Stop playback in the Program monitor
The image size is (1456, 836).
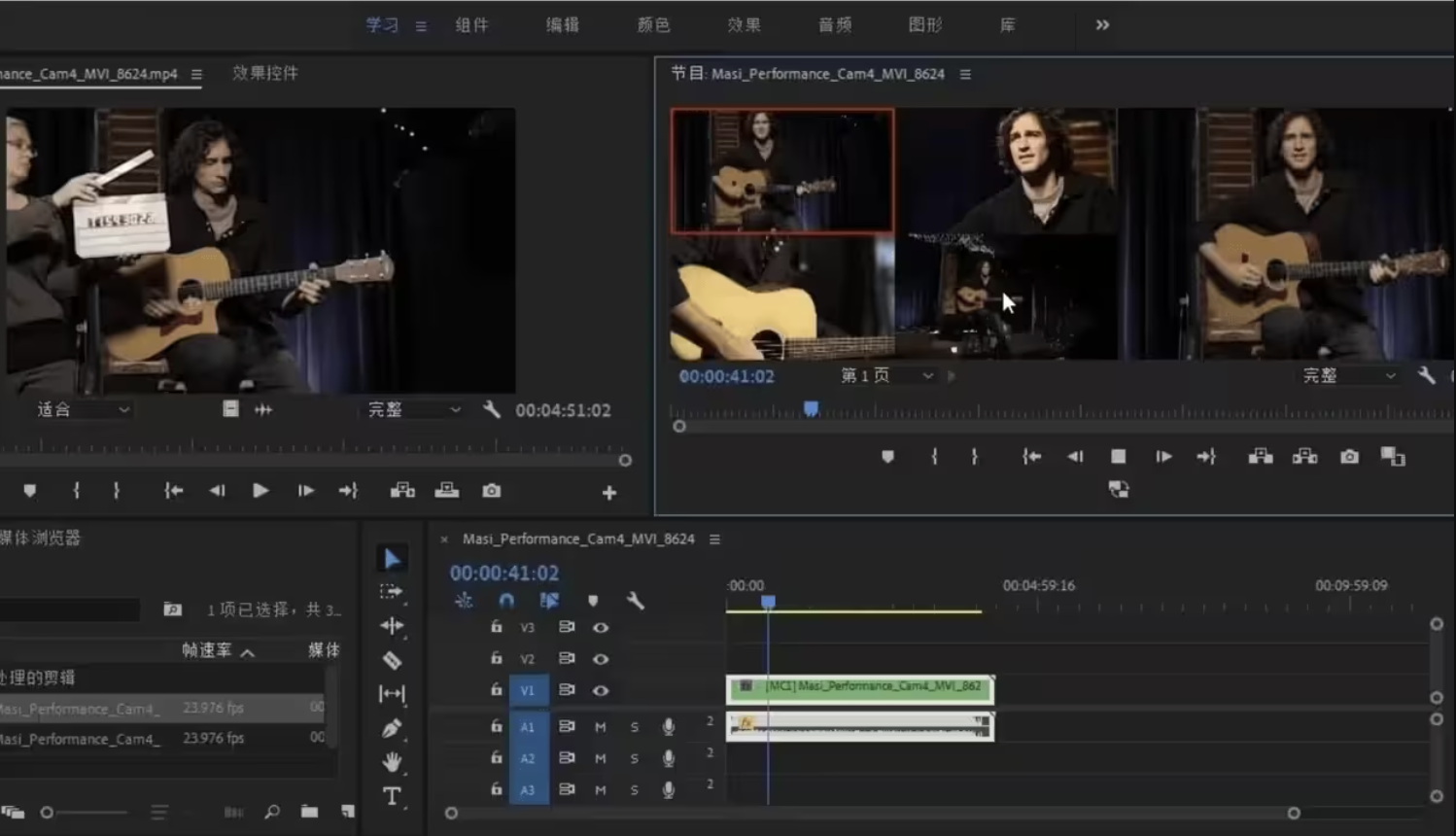click(1119, 457)
